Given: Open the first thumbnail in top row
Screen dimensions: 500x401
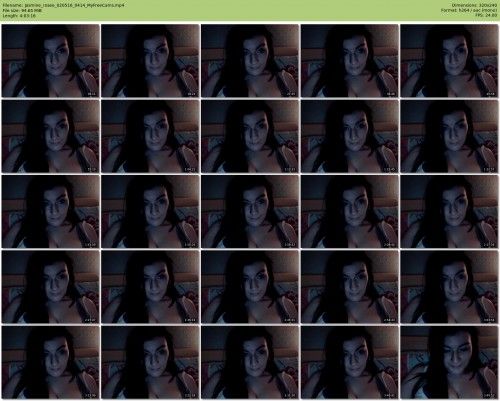Looking at the screenshot, I should 51,61.
